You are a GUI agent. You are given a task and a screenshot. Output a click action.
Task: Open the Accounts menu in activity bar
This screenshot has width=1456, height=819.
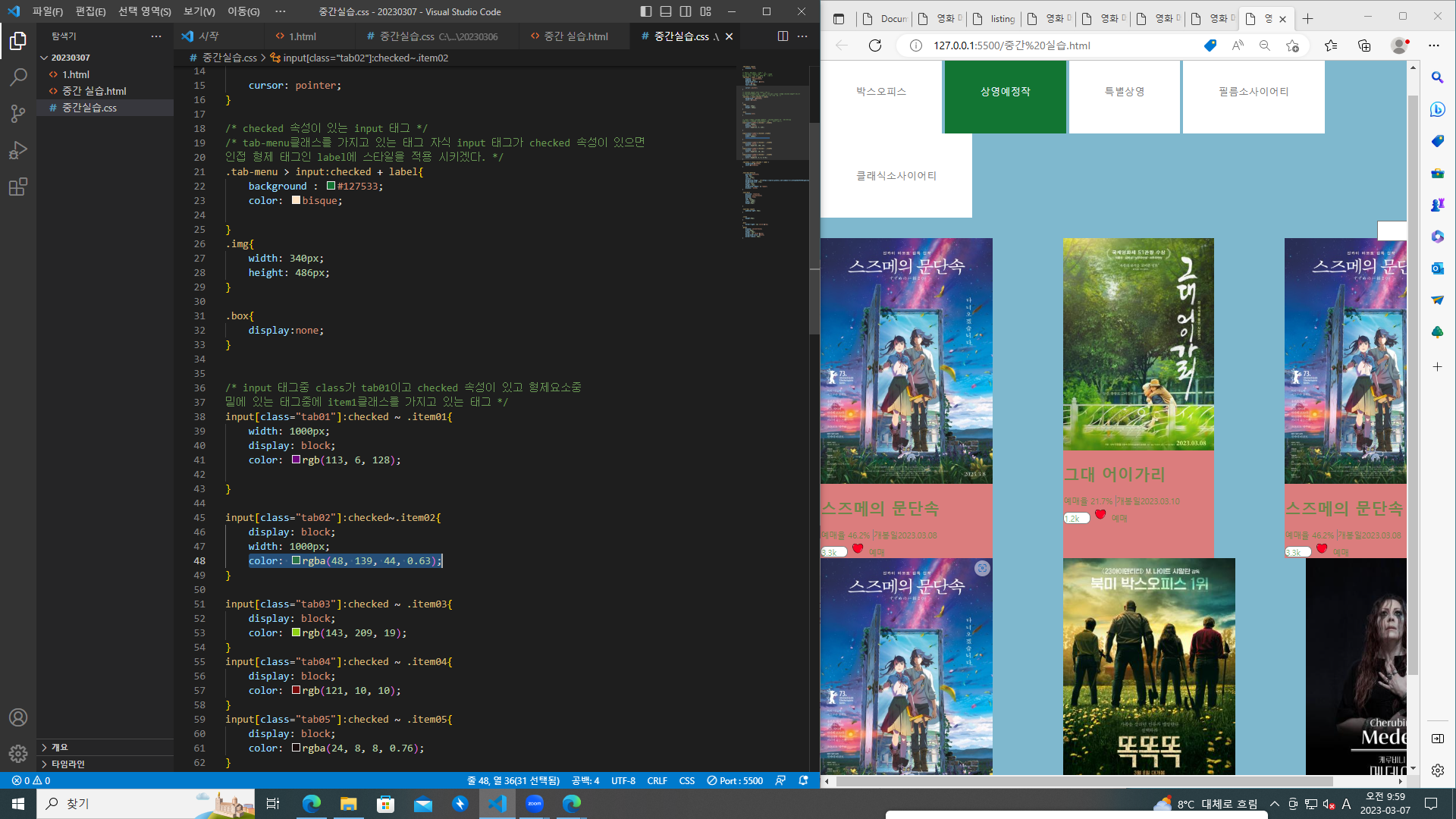18,717
